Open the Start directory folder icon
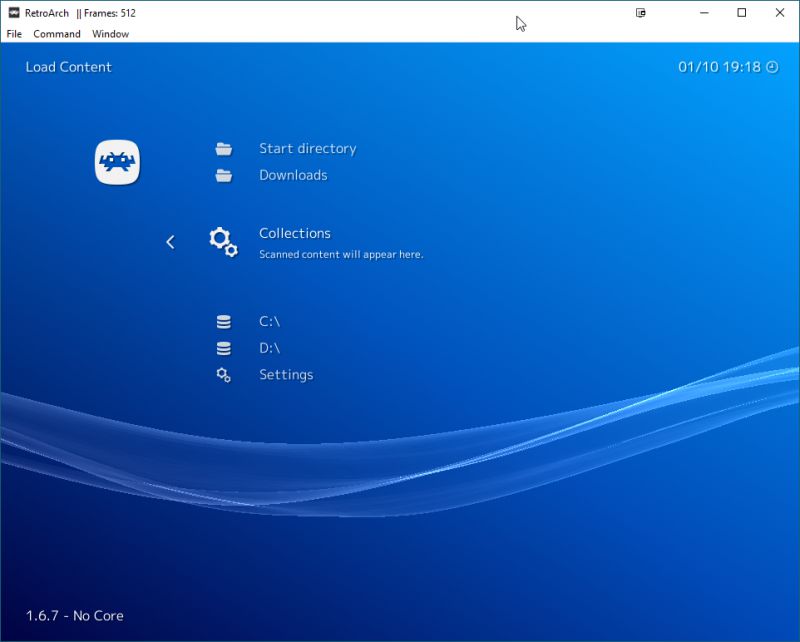This screenshot has height=642, width=800. [222, 148]
